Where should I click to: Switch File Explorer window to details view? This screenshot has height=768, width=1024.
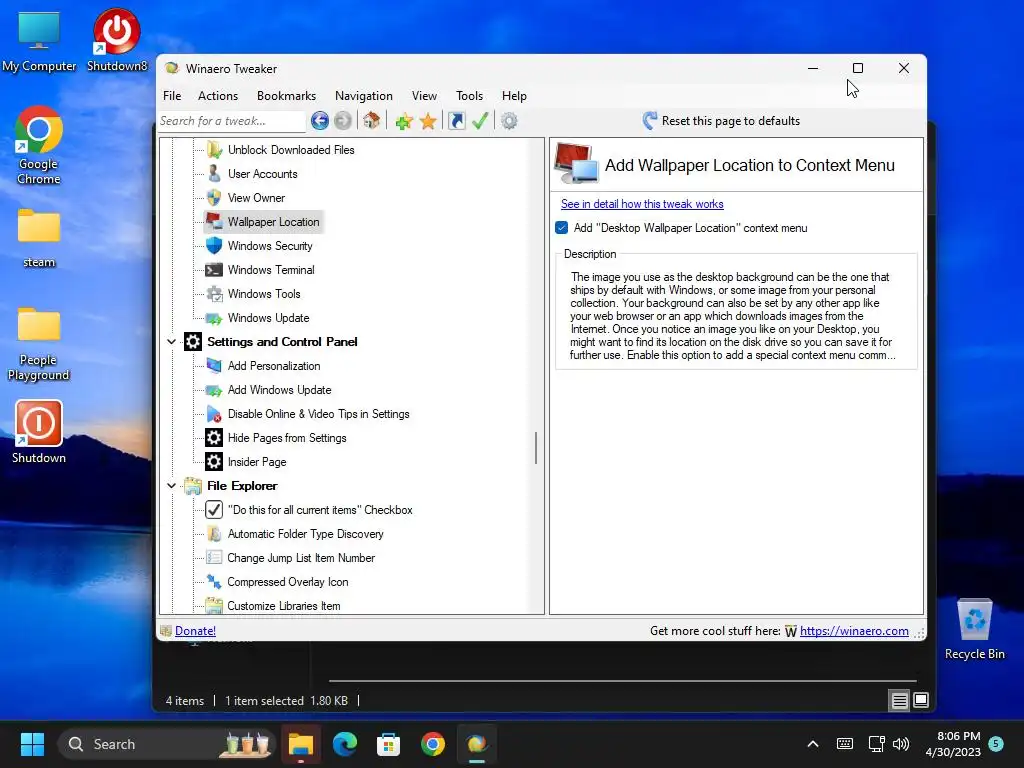pyautogui.click(x=899, y=701)
